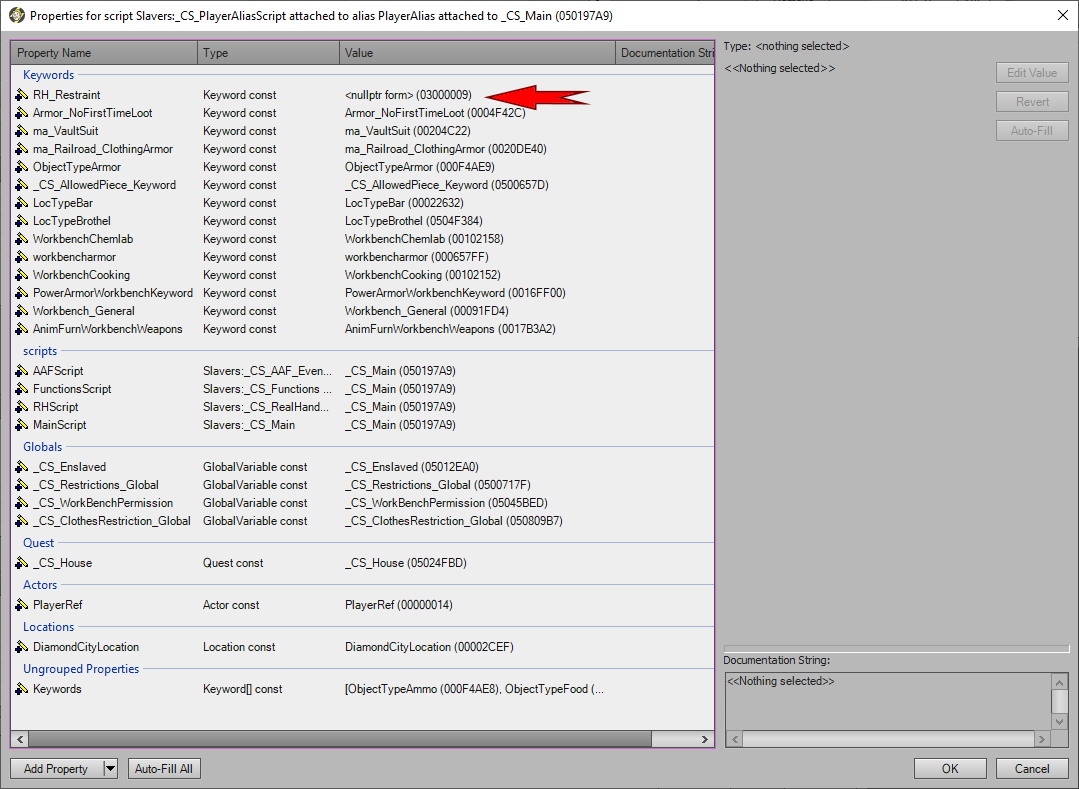Viewport: 1079px width, 789px height.
Task: Click the property list scroll right arrow
Action: (705, 739)
